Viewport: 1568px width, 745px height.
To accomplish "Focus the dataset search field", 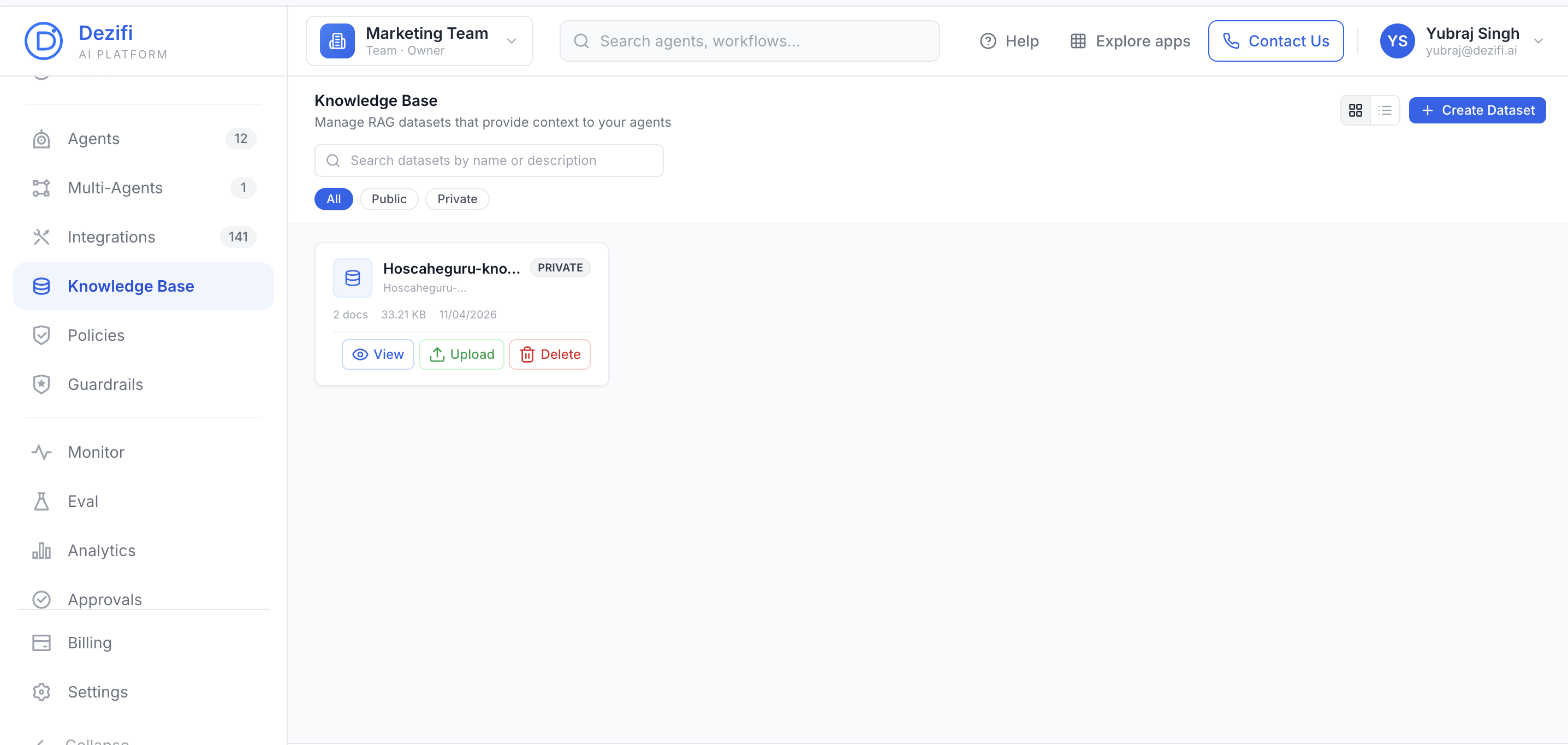I will coord(489,161).
